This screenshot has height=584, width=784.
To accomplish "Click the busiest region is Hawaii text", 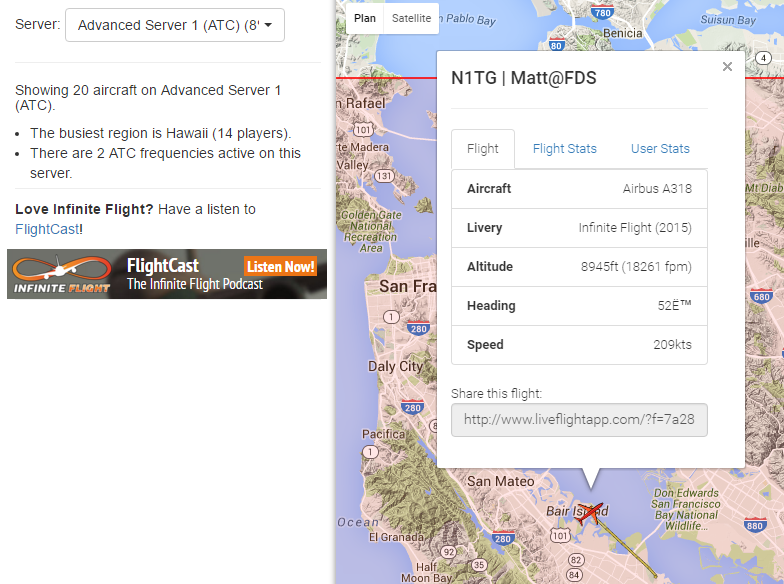I will click(x=160, y=133).
